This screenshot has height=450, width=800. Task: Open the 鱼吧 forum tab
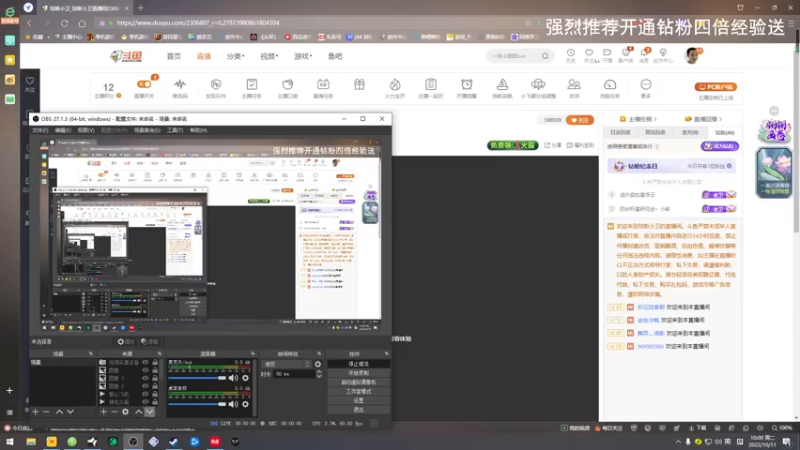pyautogui.click(x=335, y=56)
